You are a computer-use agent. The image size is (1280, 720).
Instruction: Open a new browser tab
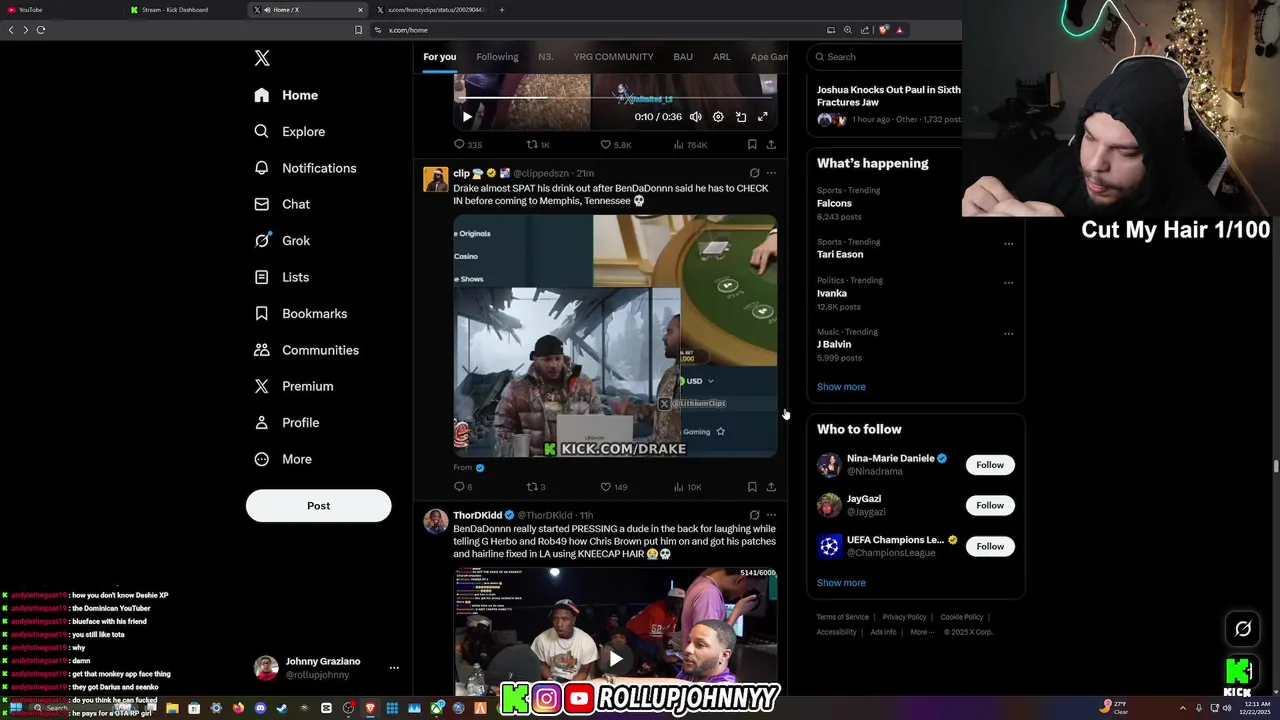pos(502,10)
